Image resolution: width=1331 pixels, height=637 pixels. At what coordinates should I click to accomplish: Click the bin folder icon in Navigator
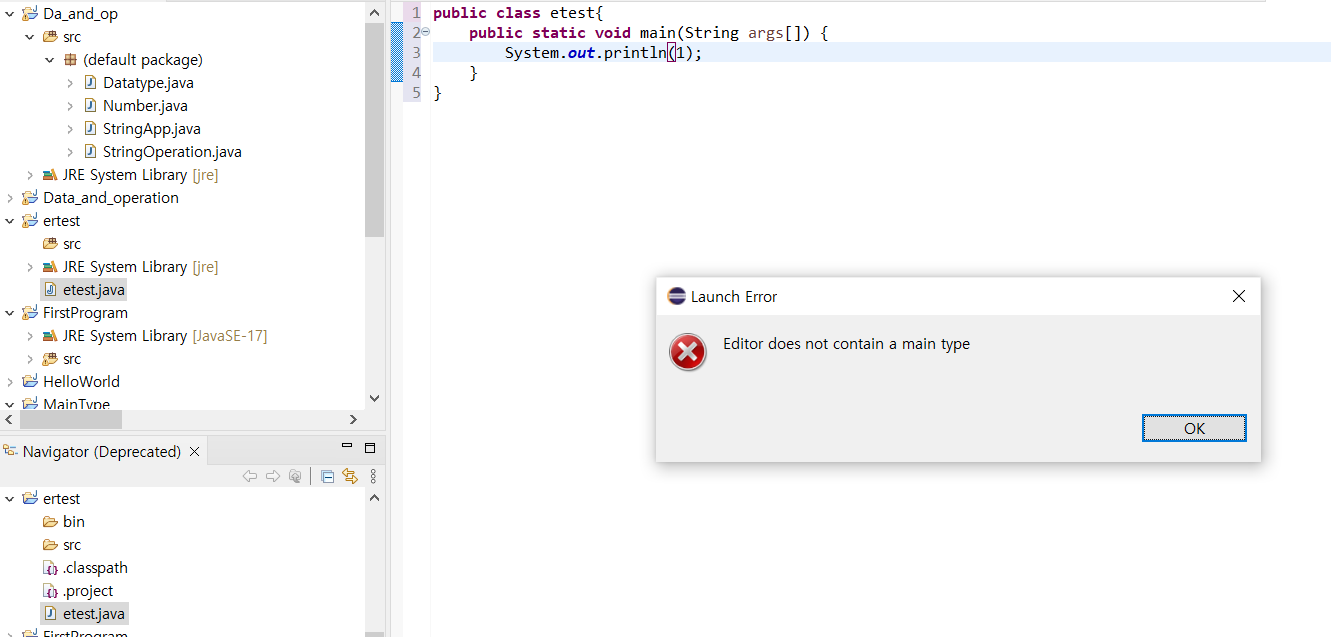click(50, 522)
